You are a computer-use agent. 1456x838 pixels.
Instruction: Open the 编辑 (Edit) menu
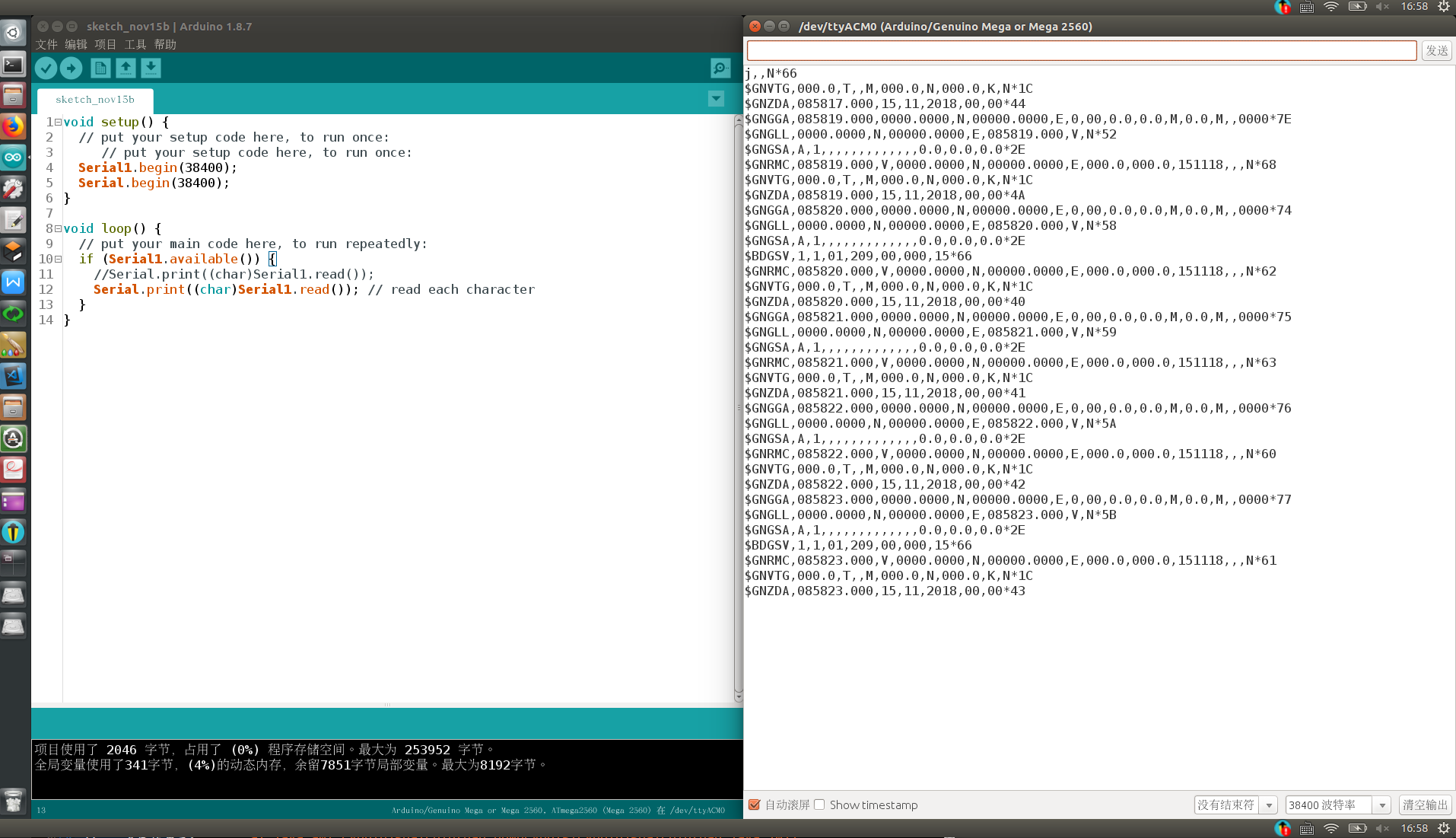point(76,45)
